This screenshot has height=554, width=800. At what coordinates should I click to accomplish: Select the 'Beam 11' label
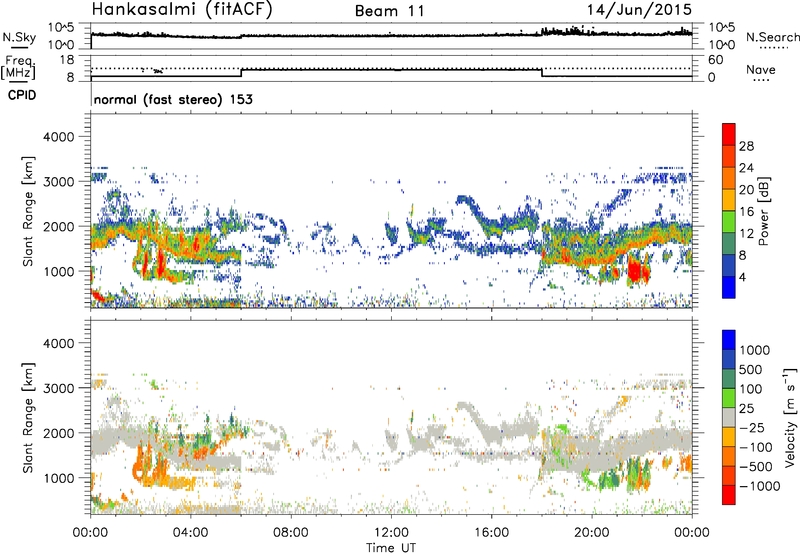pos(390,11)
